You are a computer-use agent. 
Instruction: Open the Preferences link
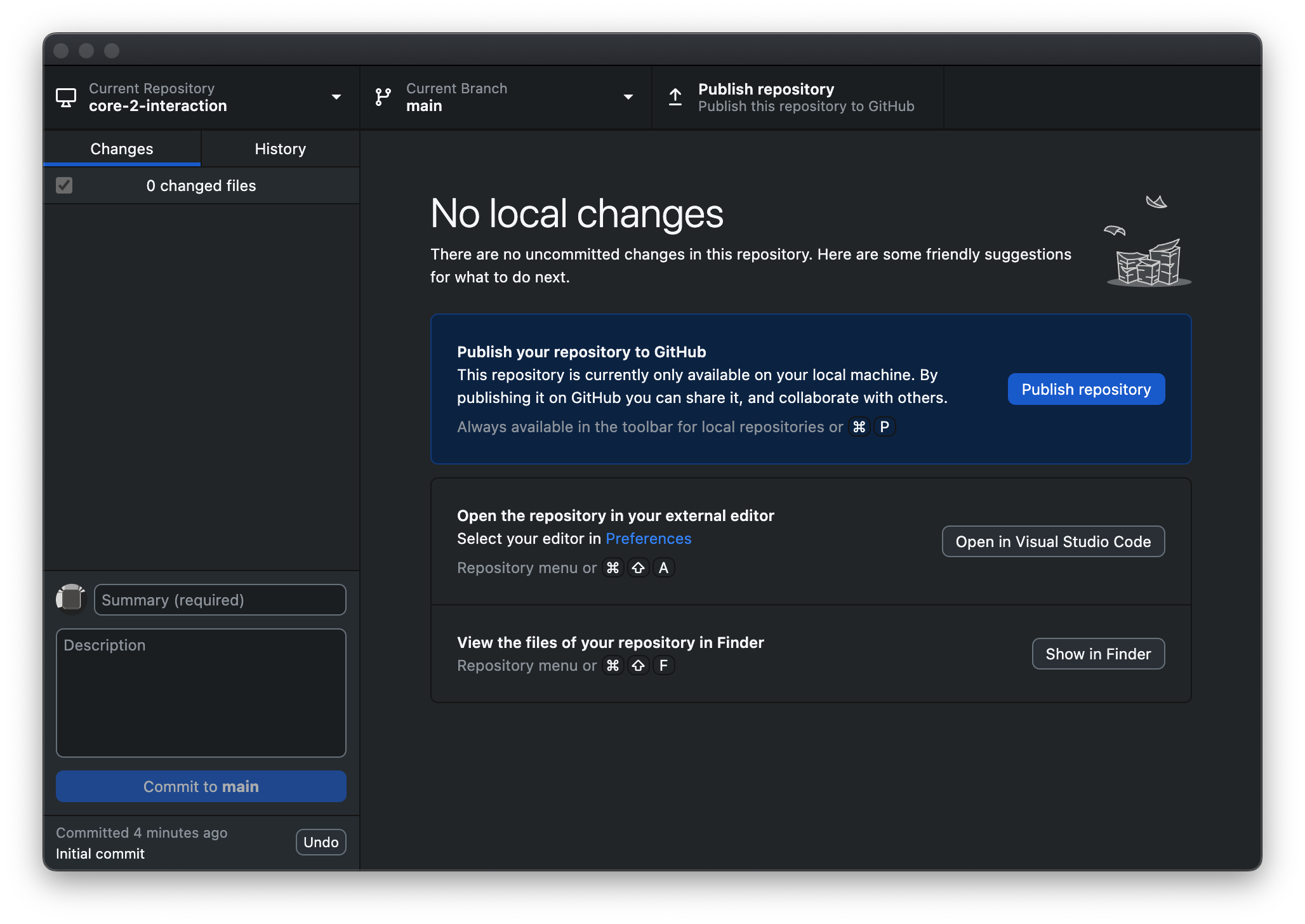[x=648, y=539]
